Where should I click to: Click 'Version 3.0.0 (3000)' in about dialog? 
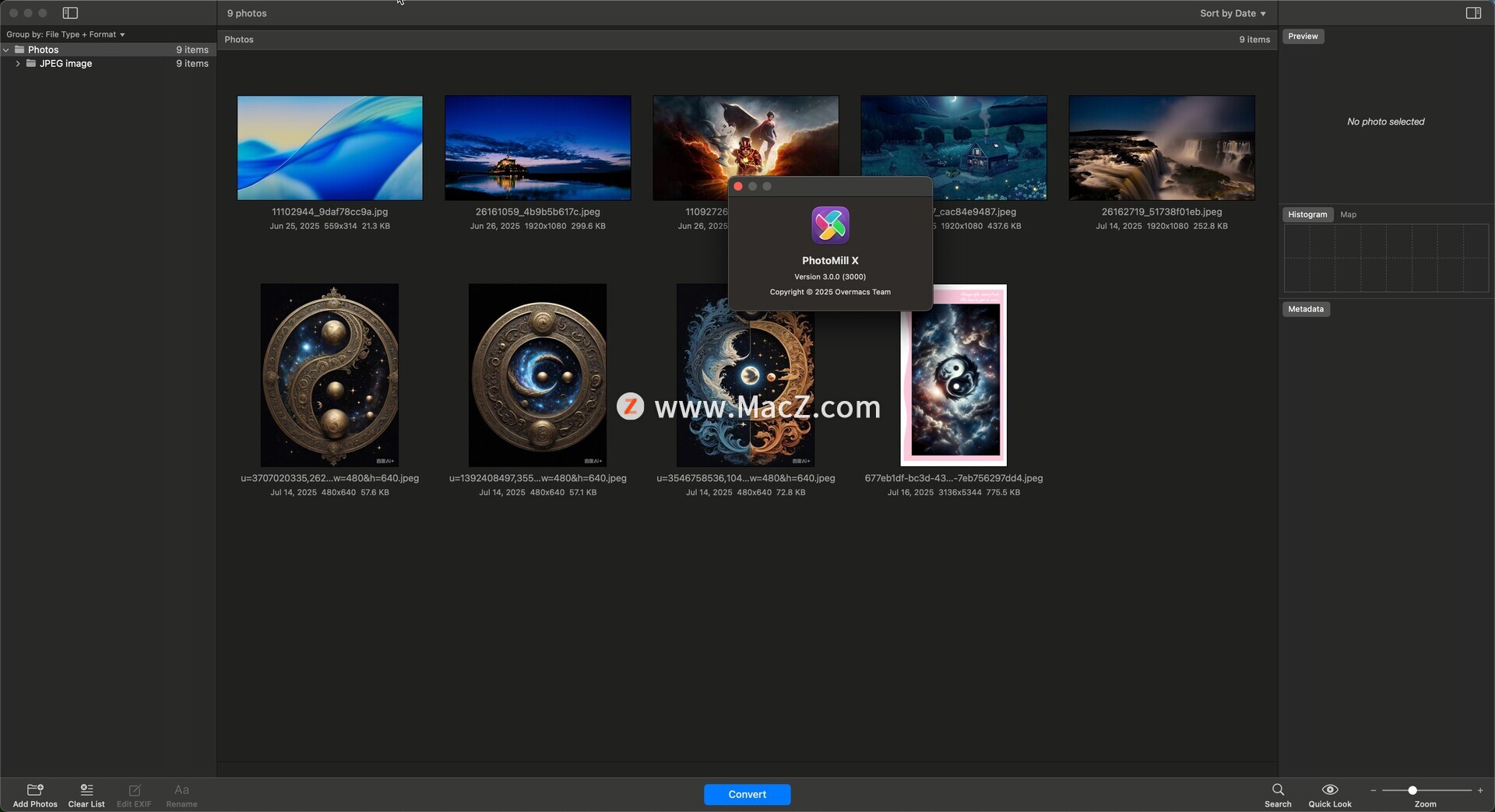(x=830, y=276)
